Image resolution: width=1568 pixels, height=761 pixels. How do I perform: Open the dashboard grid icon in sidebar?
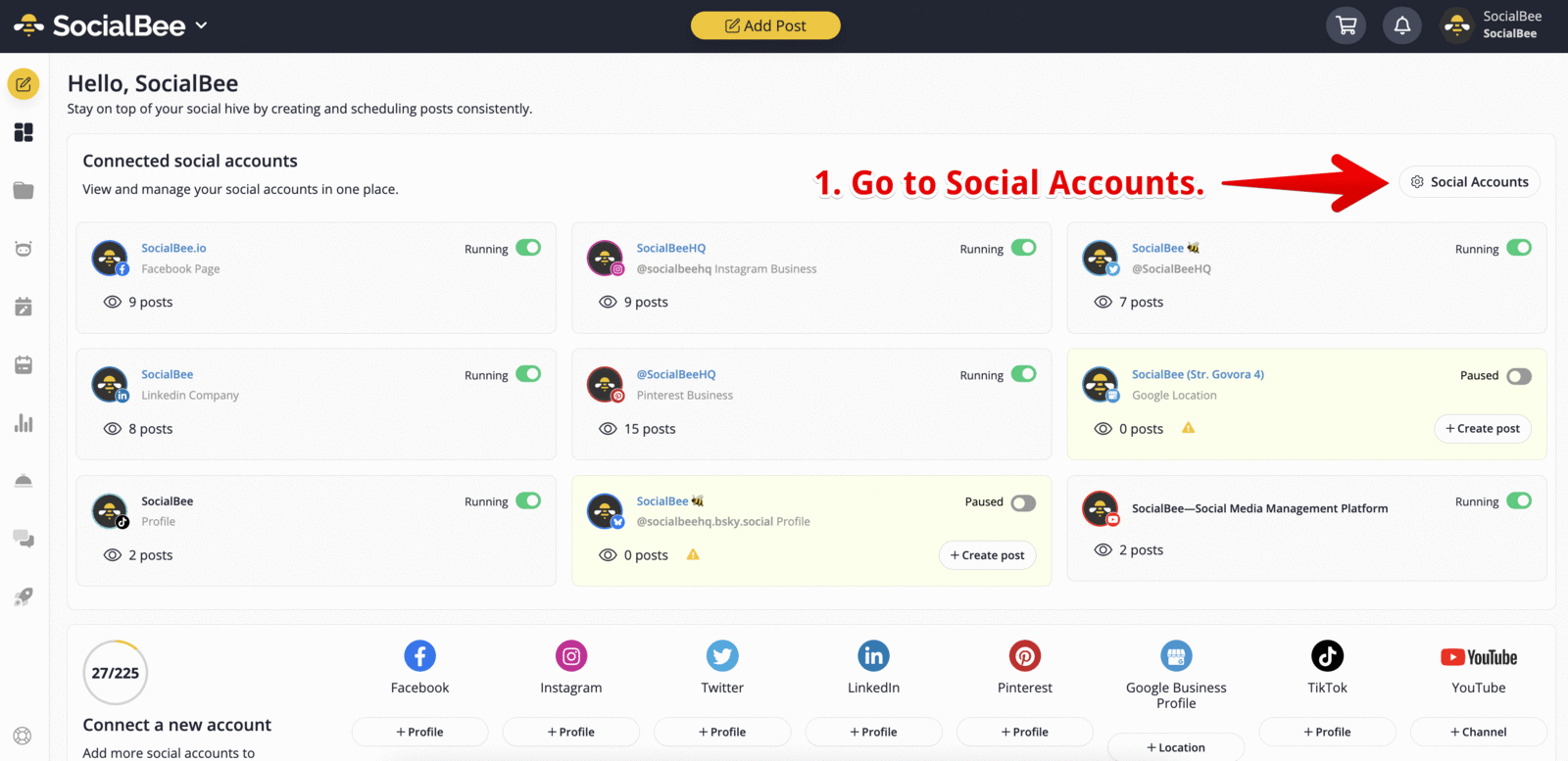pyautogui.click(x=24, y=132)
